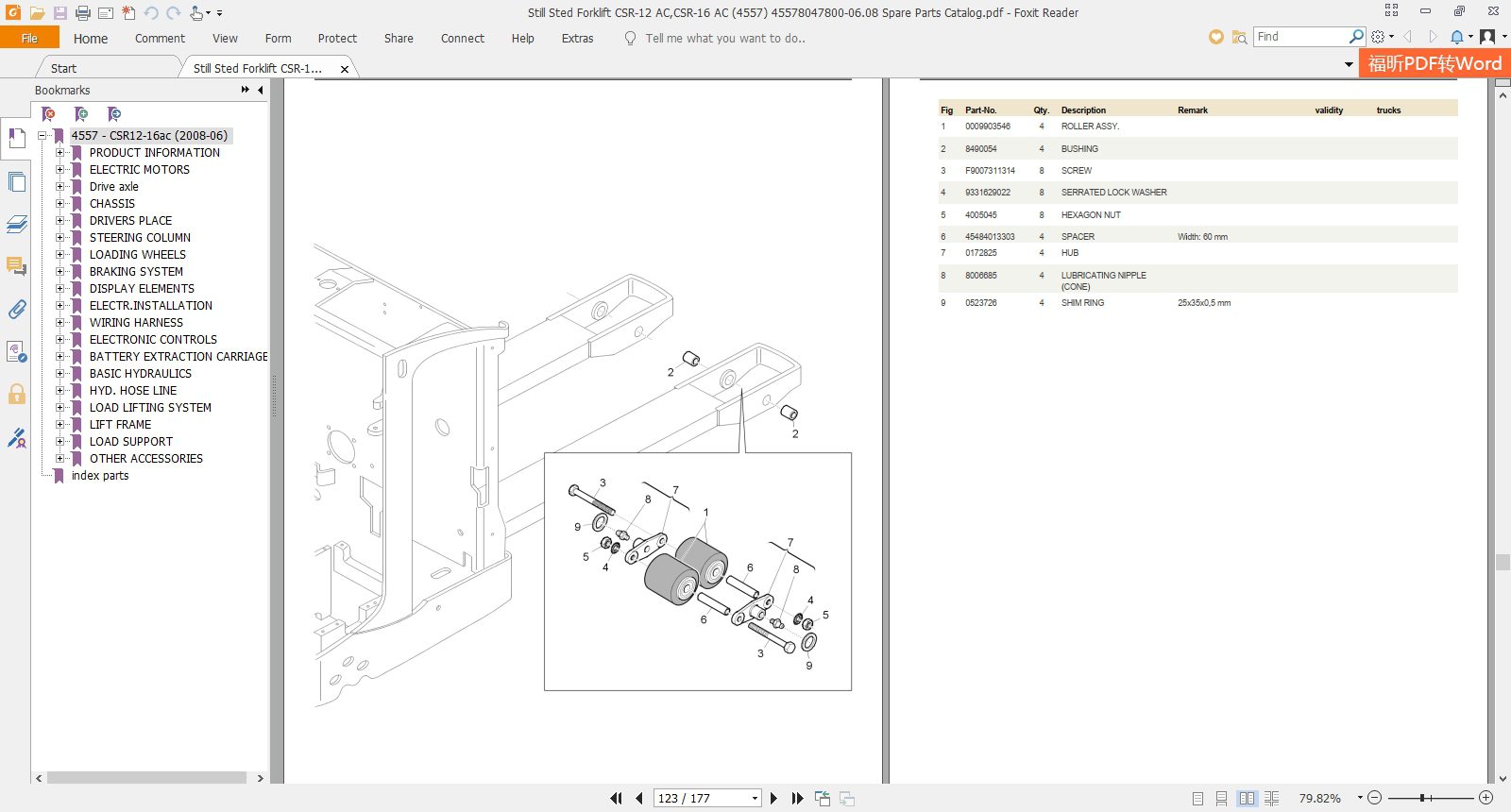Open the Attachments paperclip panel in the sidebar
1511x812 pixels.
coord(16,310)
